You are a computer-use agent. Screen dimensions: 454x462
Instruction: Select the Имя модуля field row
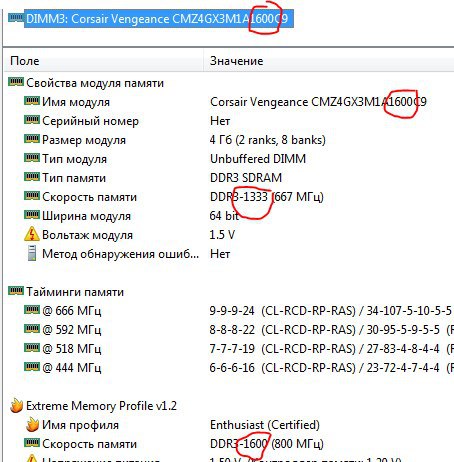(x=76, y=102)
